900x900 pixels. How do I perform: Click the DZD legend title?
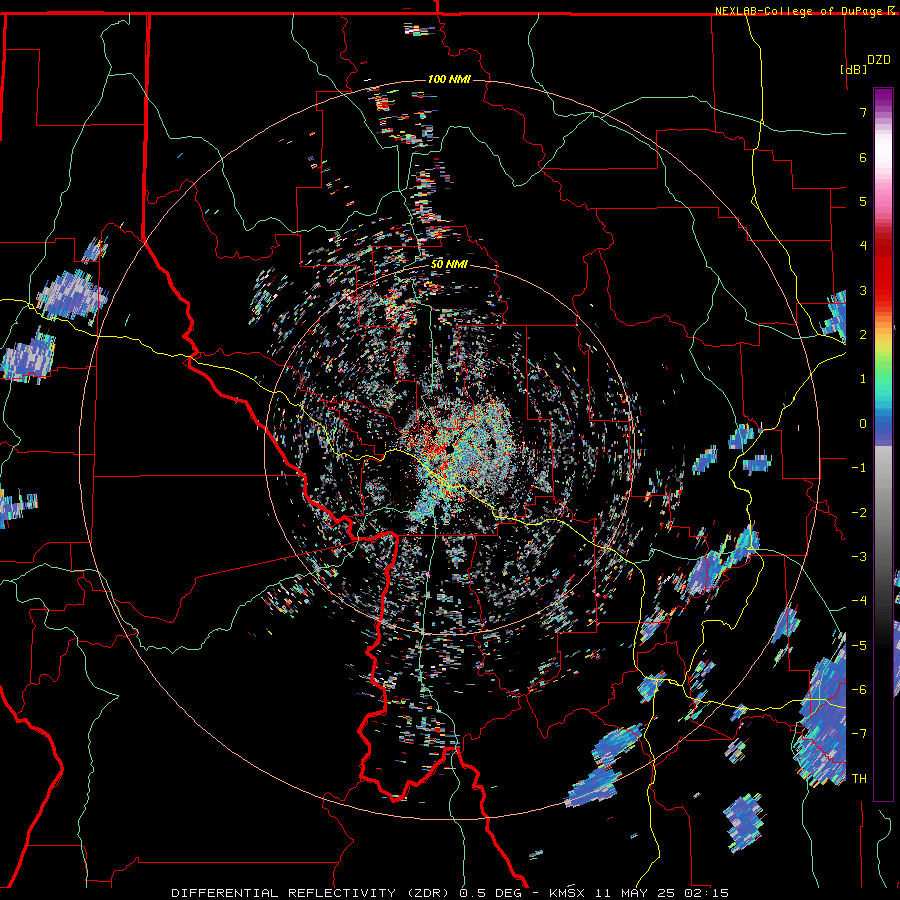click(x=878, y=60)
